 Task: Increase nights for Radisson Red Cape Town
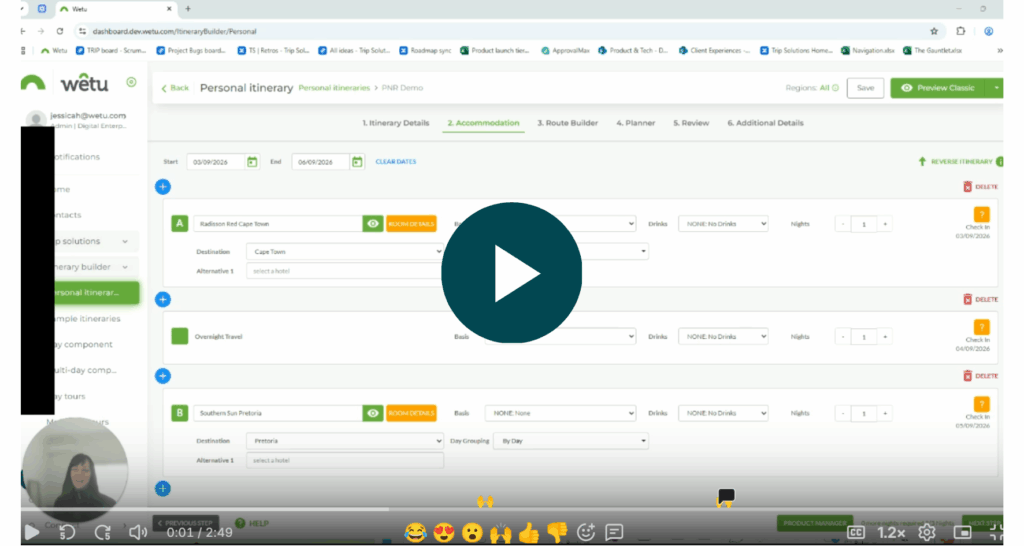click(x=885, y=224)
